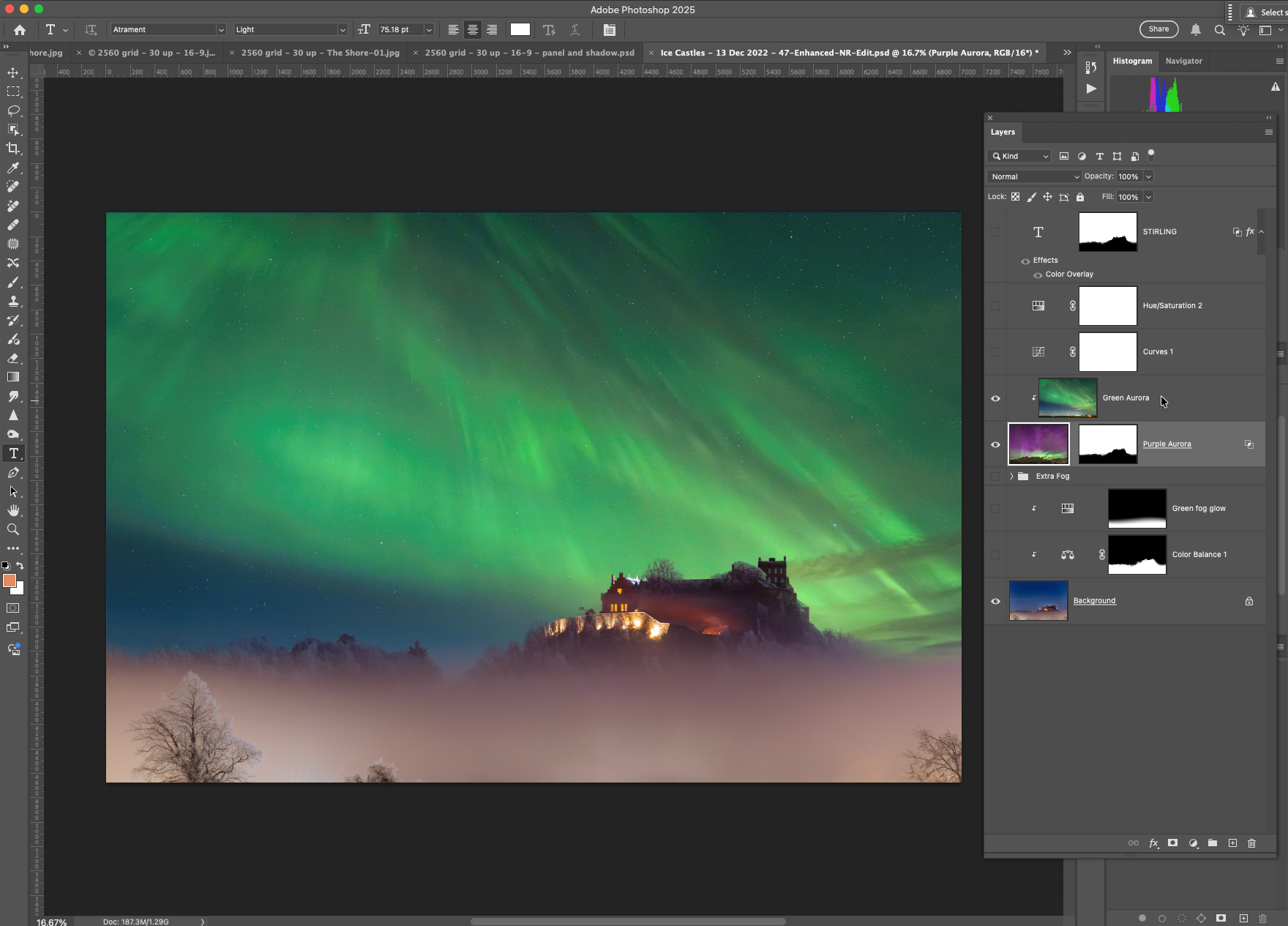The image size is (1288, 926).
Task: Switch to the Navigator tab
Action: click(1183, 61)
